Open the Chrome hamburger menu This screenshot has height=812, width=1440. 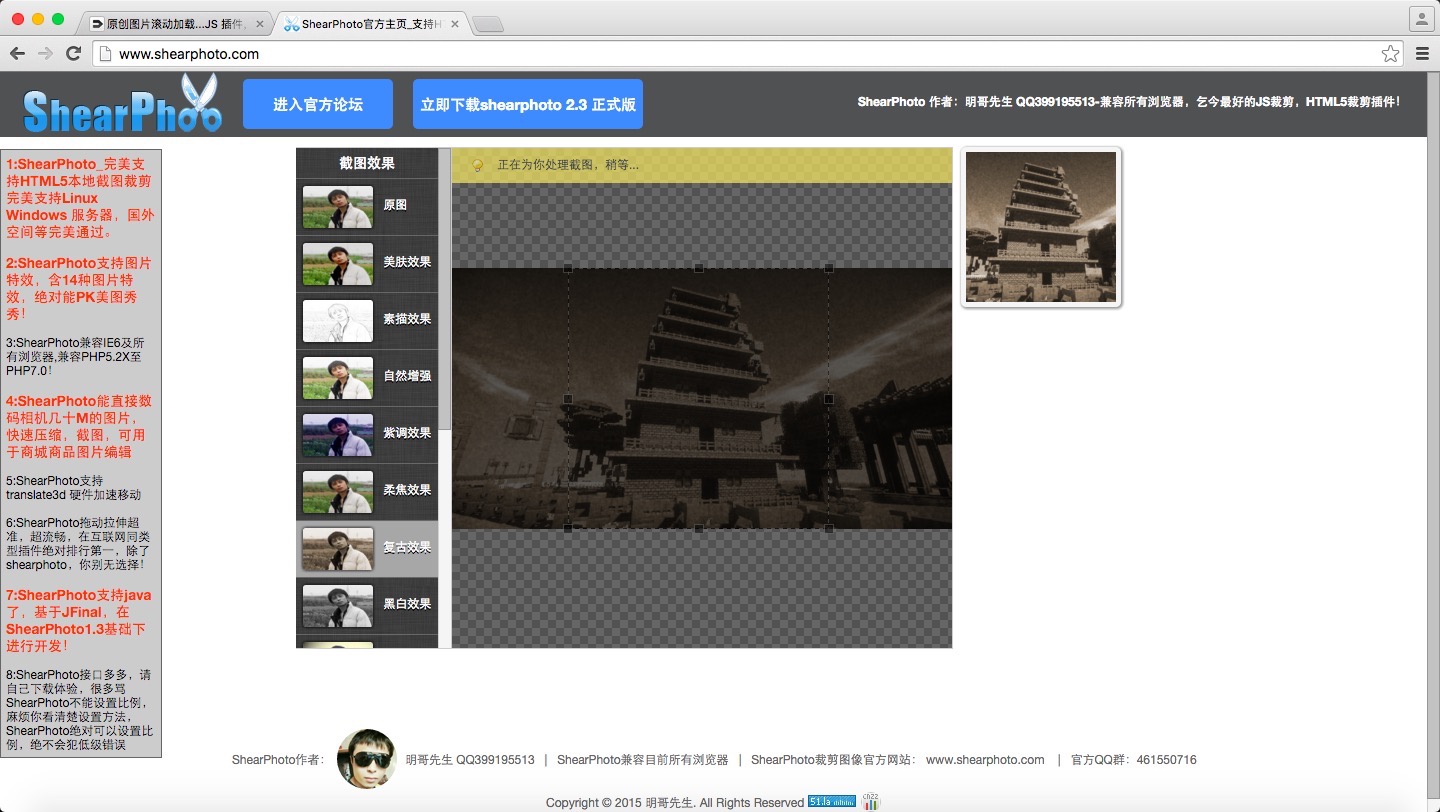pyautogui.click(x=1421, y=54)
